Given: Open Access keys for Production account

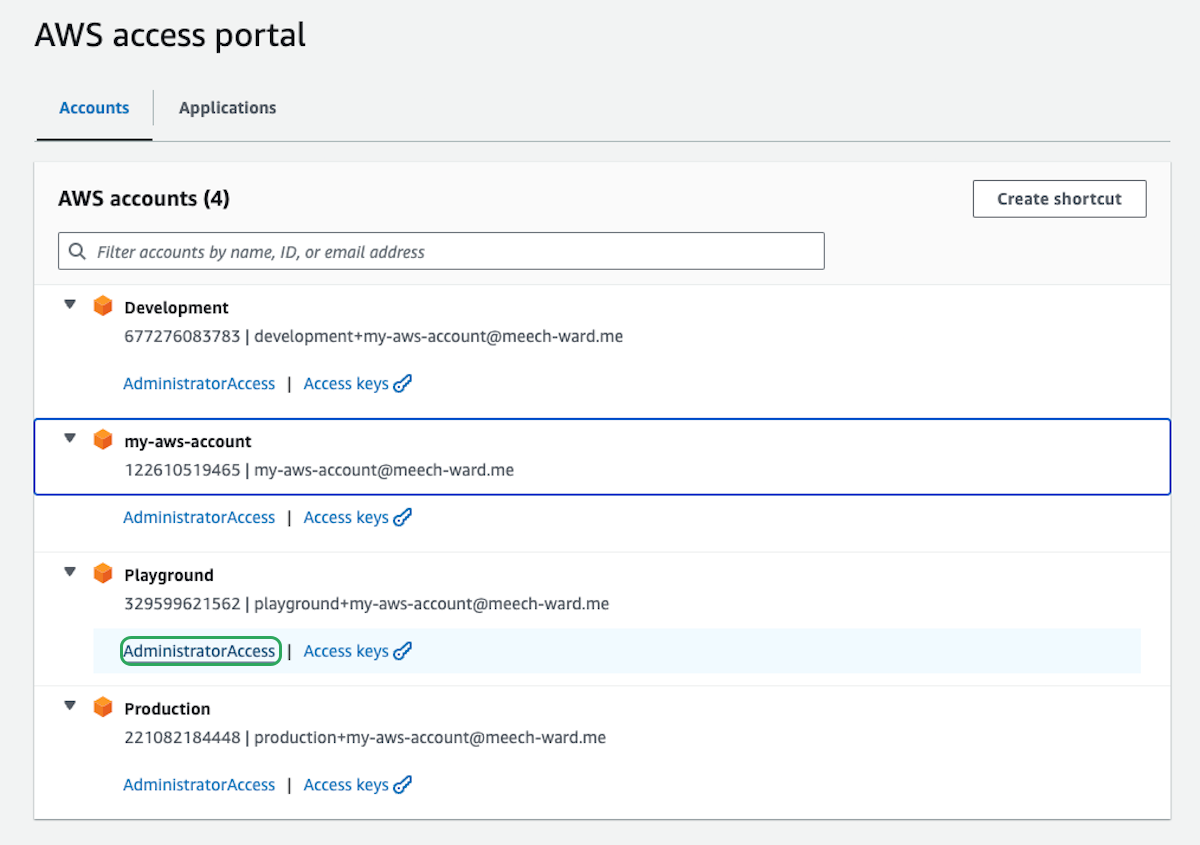Looking at the screenshot, I should [x=346, y=786].
